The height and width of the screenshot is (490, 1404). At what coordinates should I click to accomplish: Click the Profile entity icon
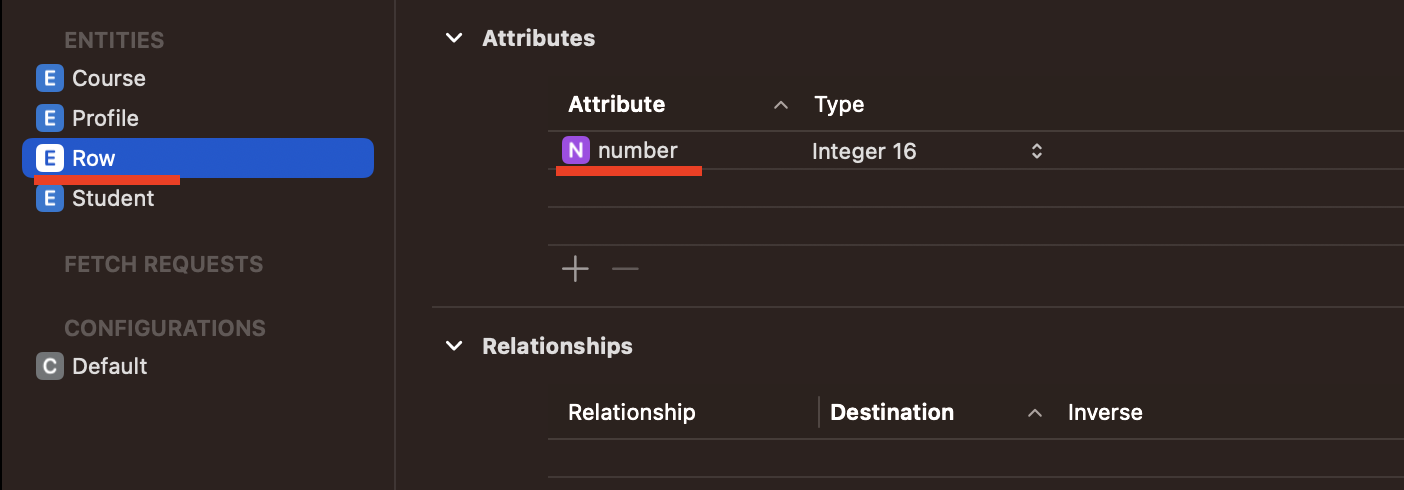tap(49, 118)
